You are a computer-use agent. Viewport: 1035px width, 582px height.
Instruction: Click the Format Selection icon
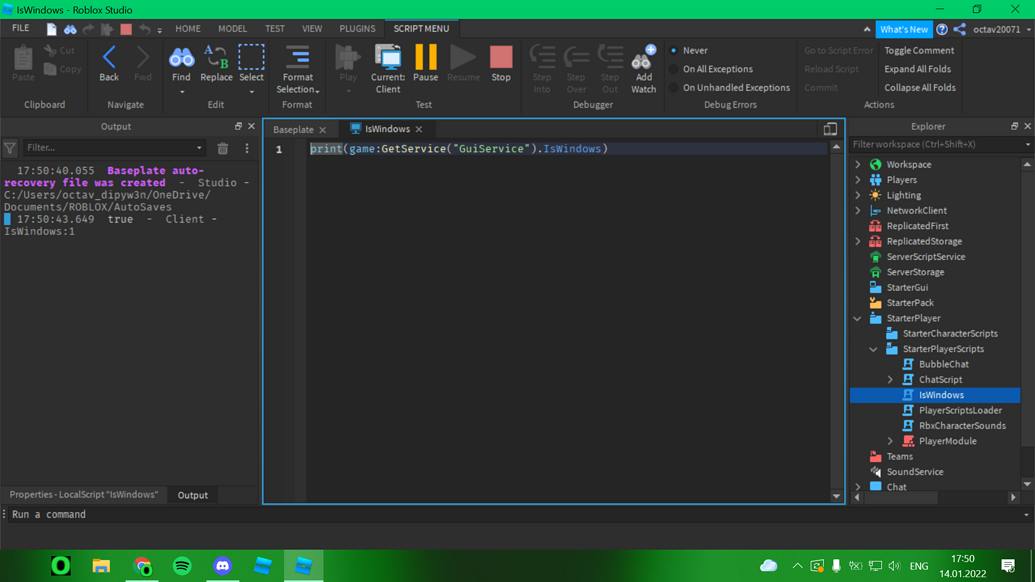click(298, 57)
